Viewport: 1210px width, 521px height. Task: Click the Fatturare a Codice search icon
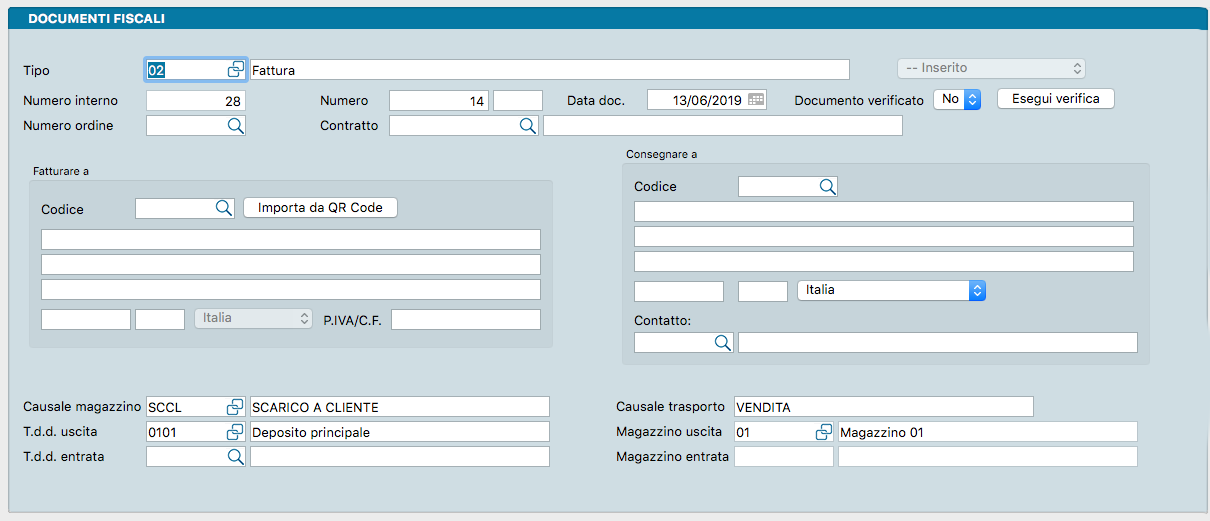click(x=224, y=208)
